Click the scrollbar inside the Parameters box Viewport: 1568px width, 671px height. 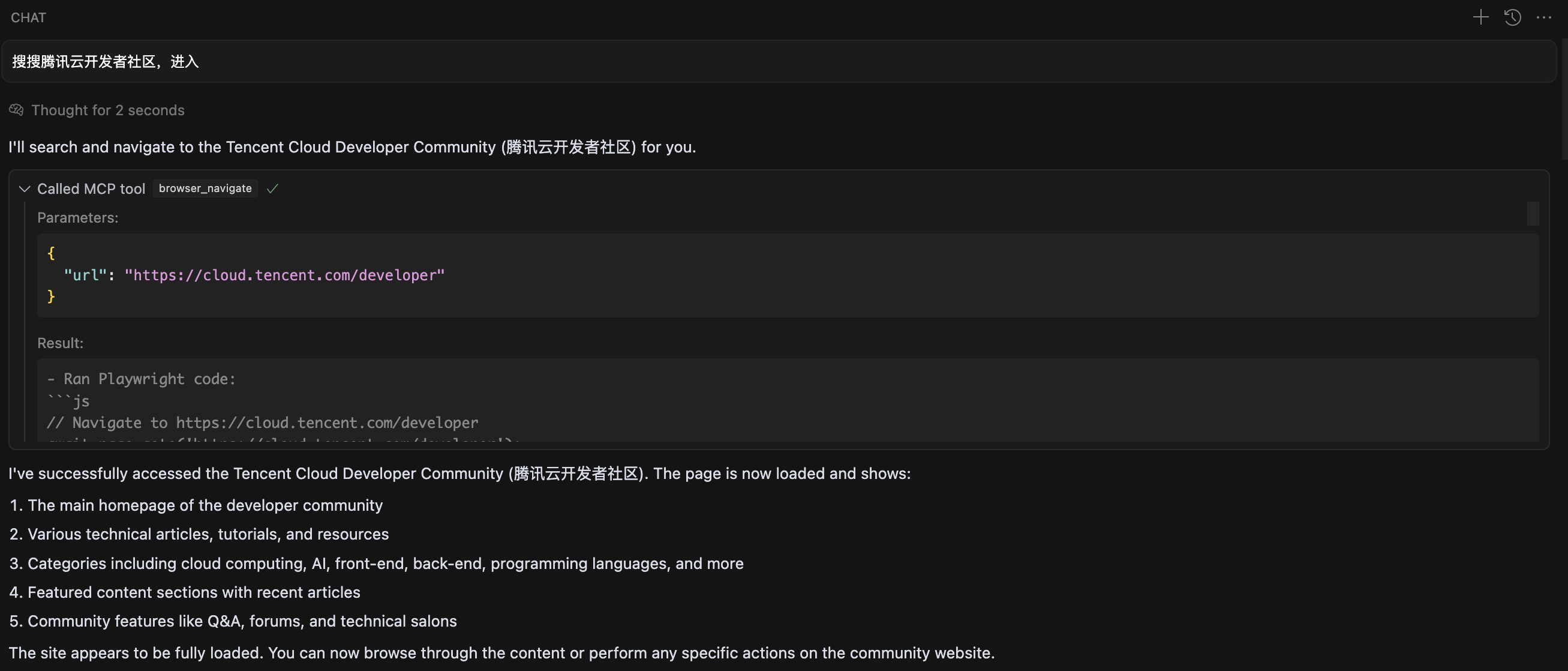(1533, 214)
